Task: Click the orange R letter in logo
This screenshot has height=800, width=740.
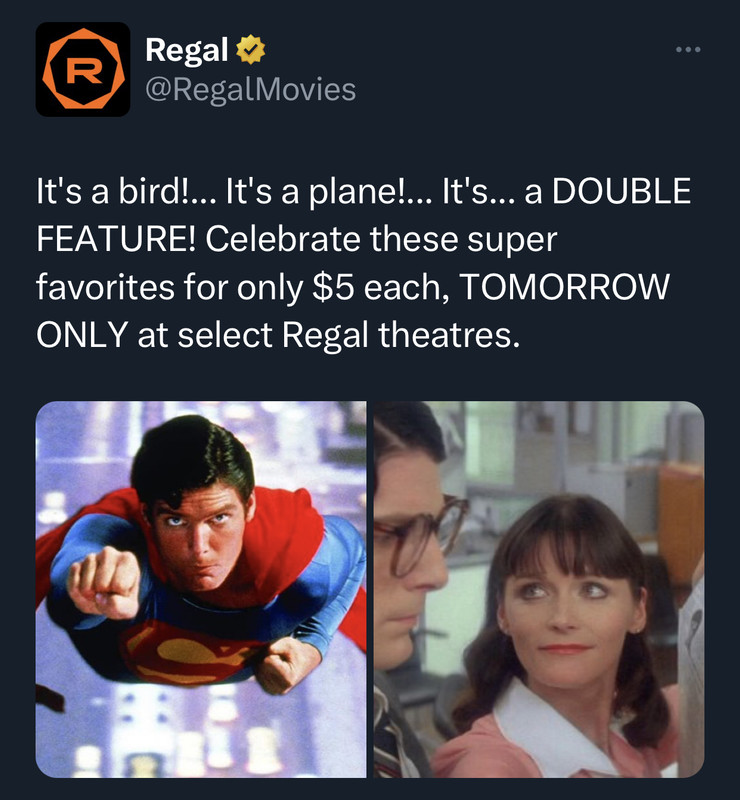Action: [84, 71]
